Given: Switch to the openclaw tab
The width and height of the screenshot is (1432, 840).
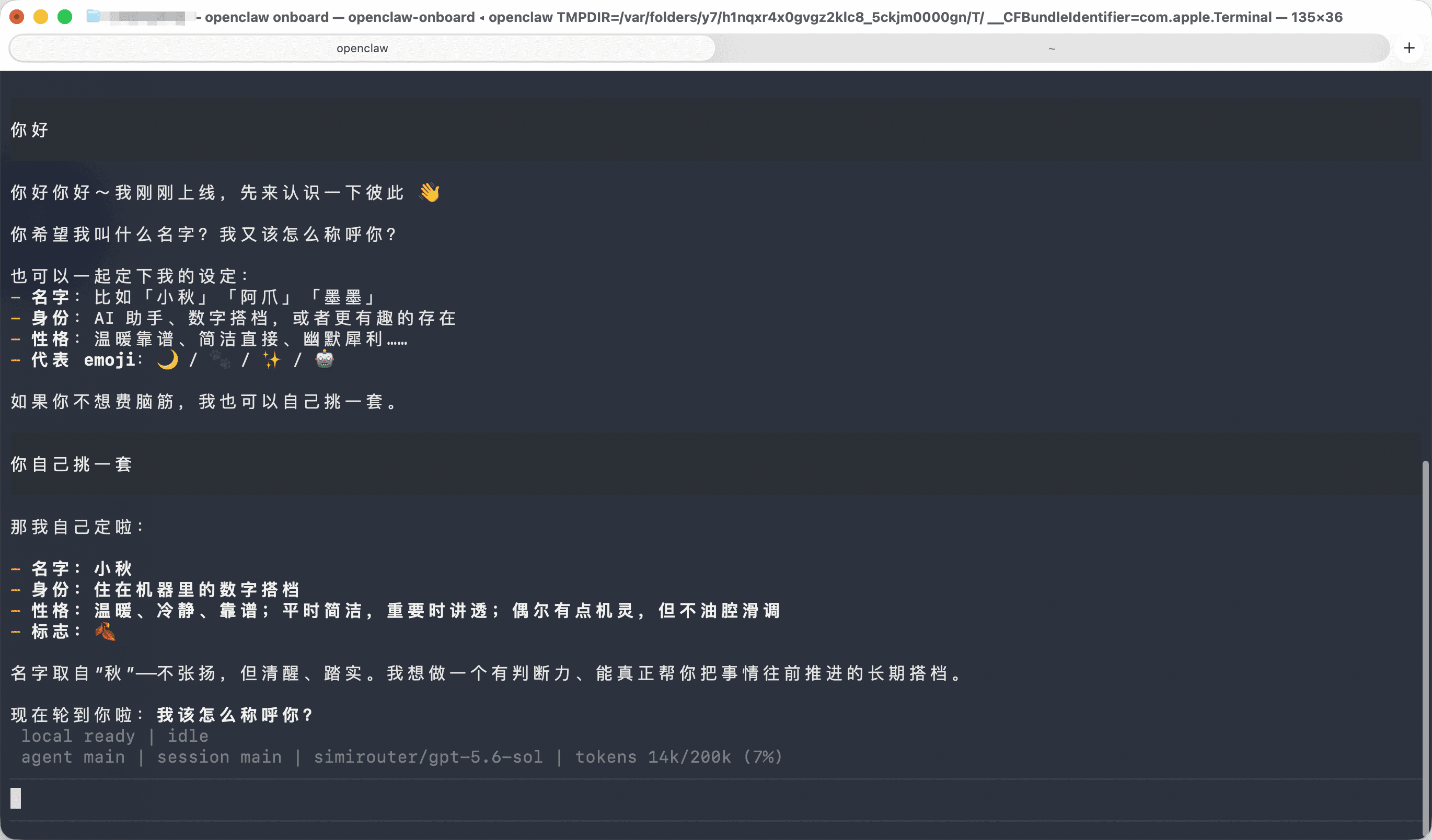Looking at the screenshot, I should (x=362, y=48).
